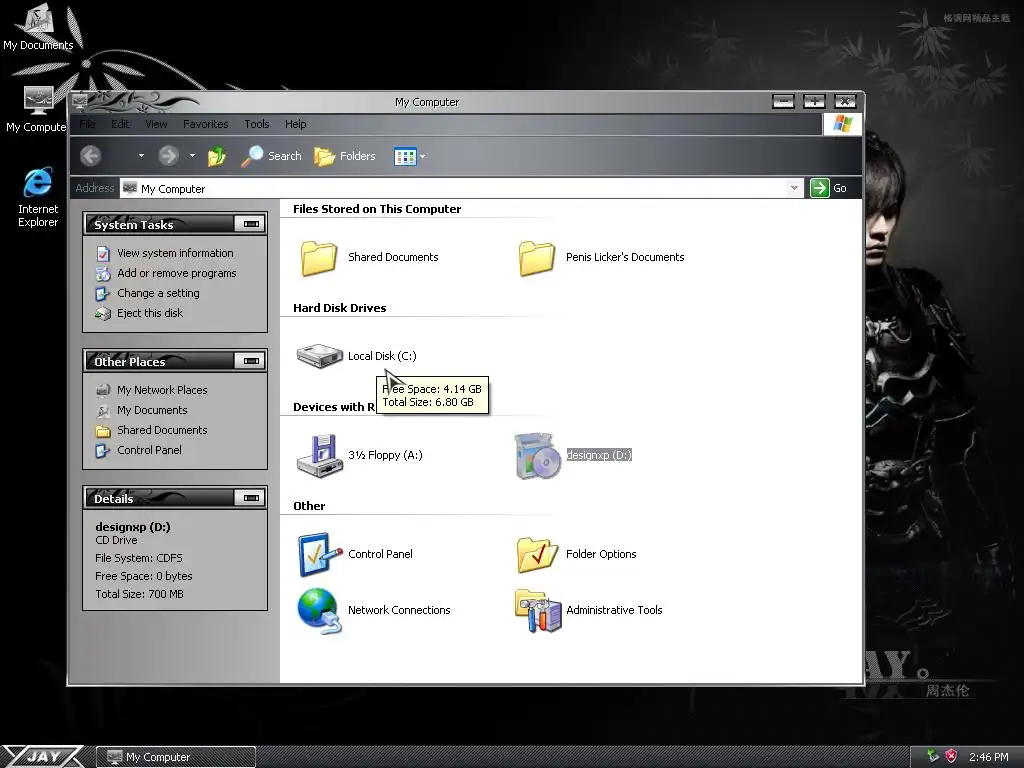Open the Forward history dropdown arrow
The image size is (1024, 768).
[192, 155]
